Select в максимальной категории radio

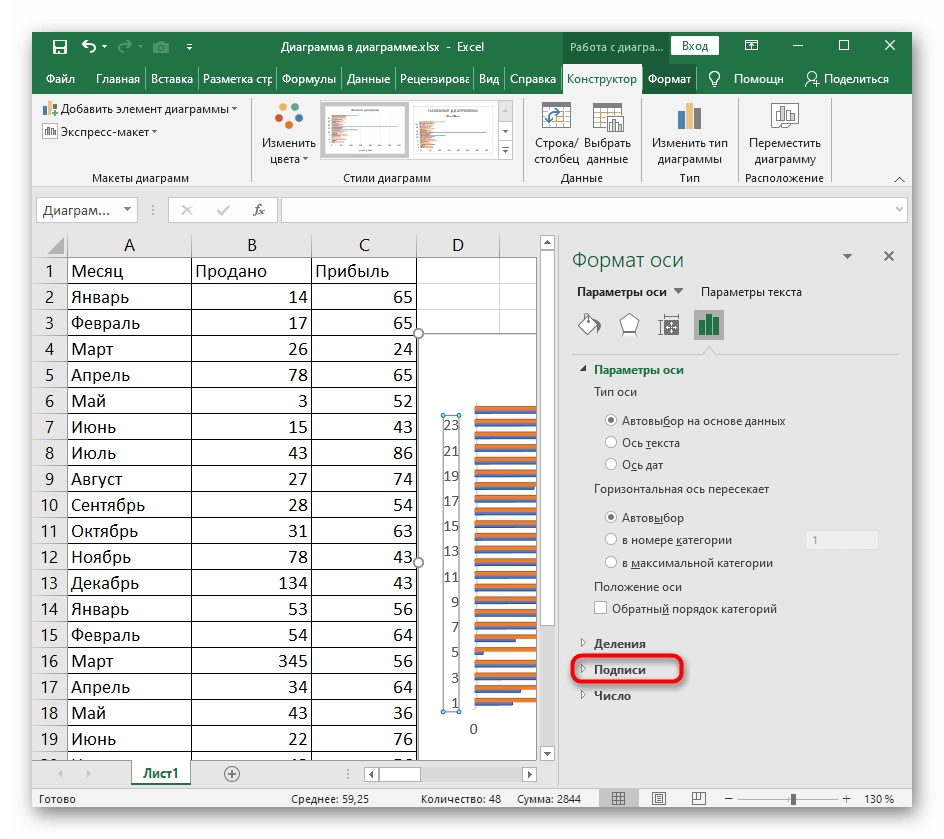(x=611, y=562)
